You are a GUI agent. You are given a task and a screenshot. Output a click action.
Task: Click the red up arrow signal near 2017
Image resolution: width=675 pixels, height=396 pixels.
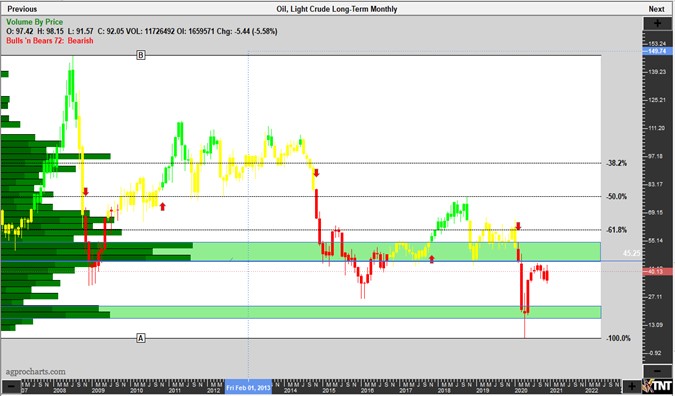432,259
